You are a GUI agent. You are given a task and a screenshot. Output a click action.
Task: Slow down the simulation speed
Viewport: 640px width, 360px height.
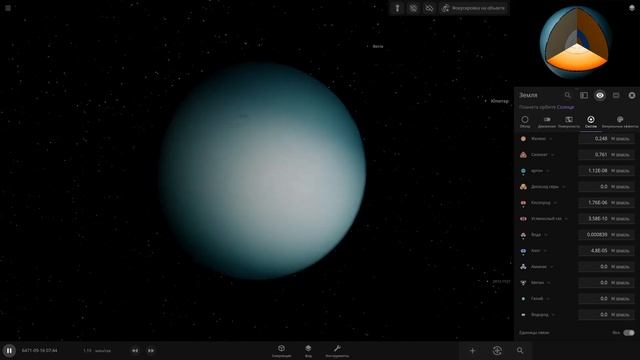[x=135, y=350]
